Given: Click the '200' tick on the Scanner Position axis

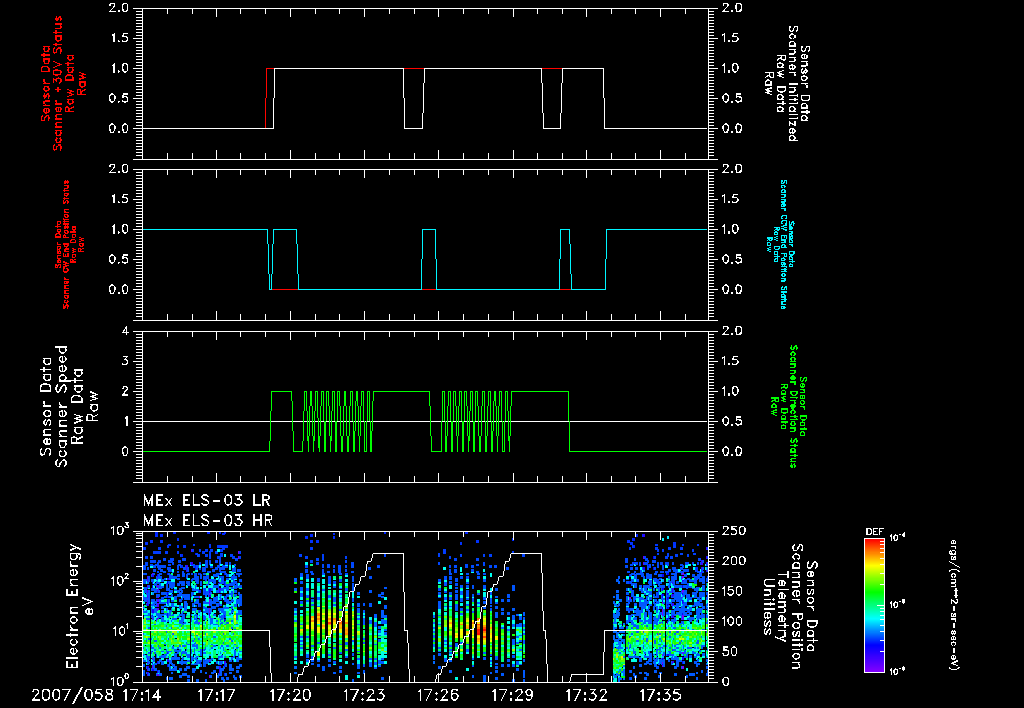Looking at the screenshot, I should tap(732, 561).
